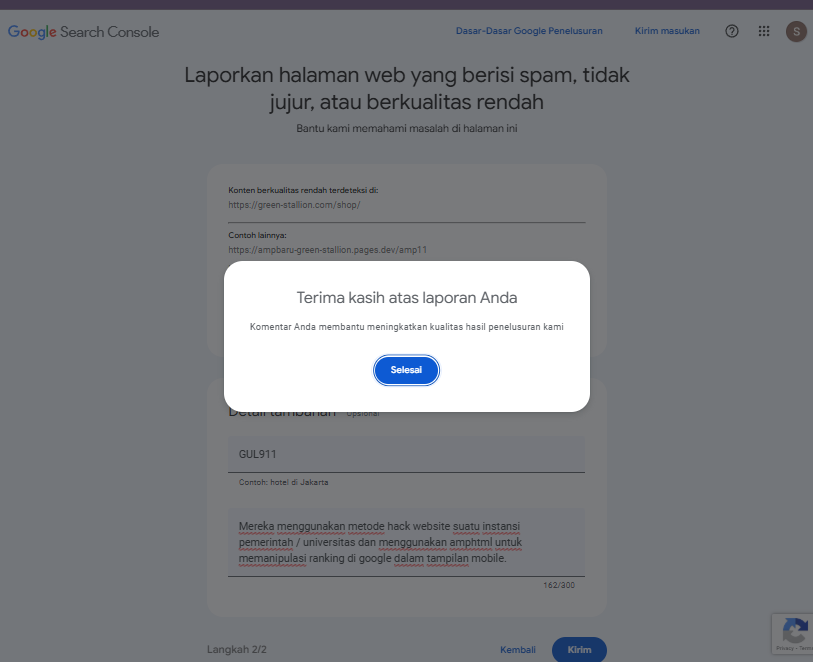Click the Google Search Console logo
813x662 pixels.
coord(83,32)
